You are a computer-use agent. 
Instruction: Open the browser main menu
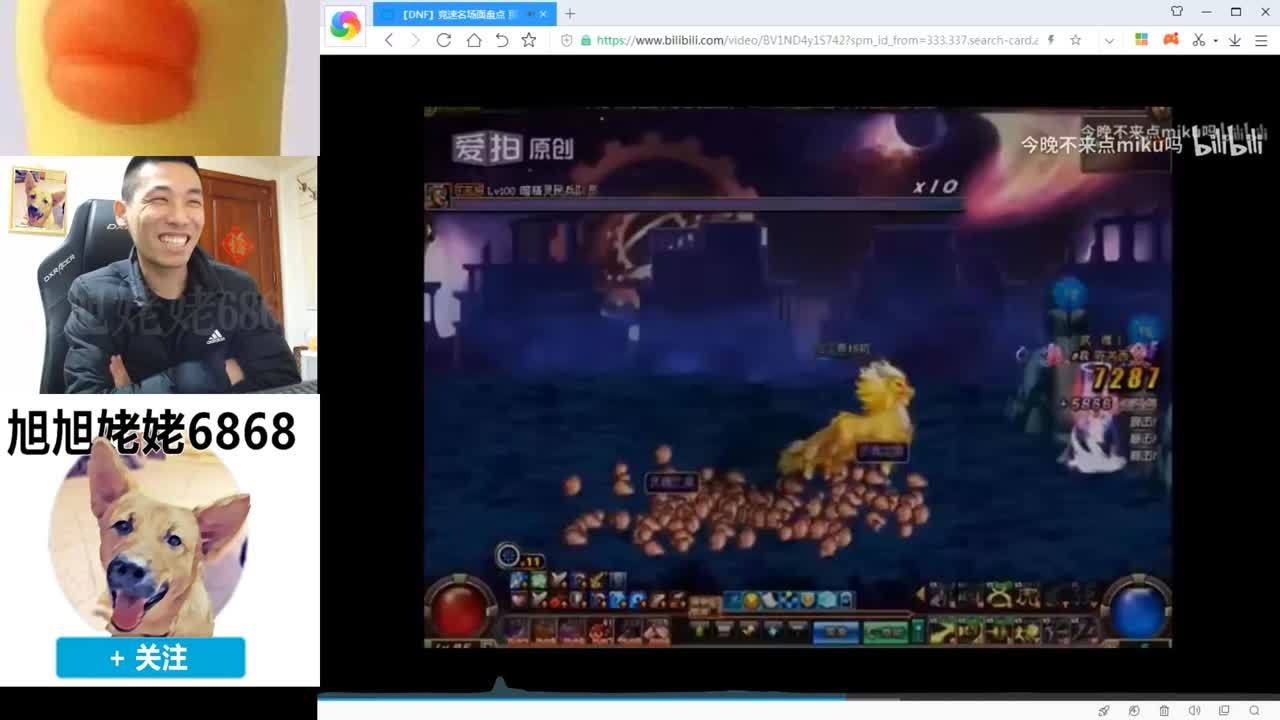pyautogui.click(x=1260, y=40)
